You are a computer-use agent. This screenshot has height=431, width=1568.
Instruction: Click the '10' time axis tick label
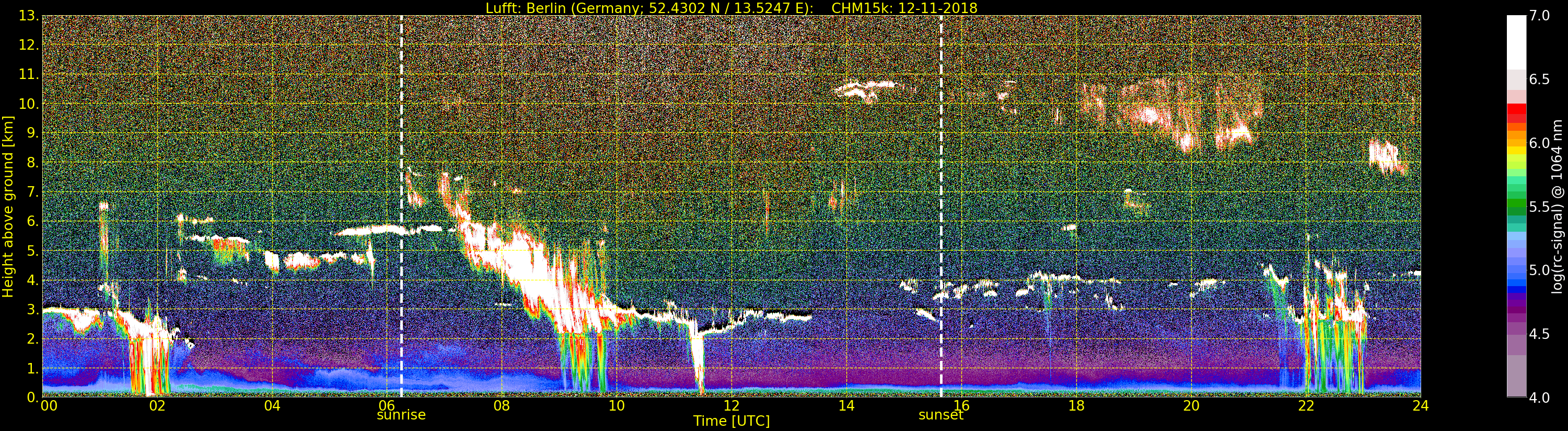pyautogui.click(x=617, y=405)
